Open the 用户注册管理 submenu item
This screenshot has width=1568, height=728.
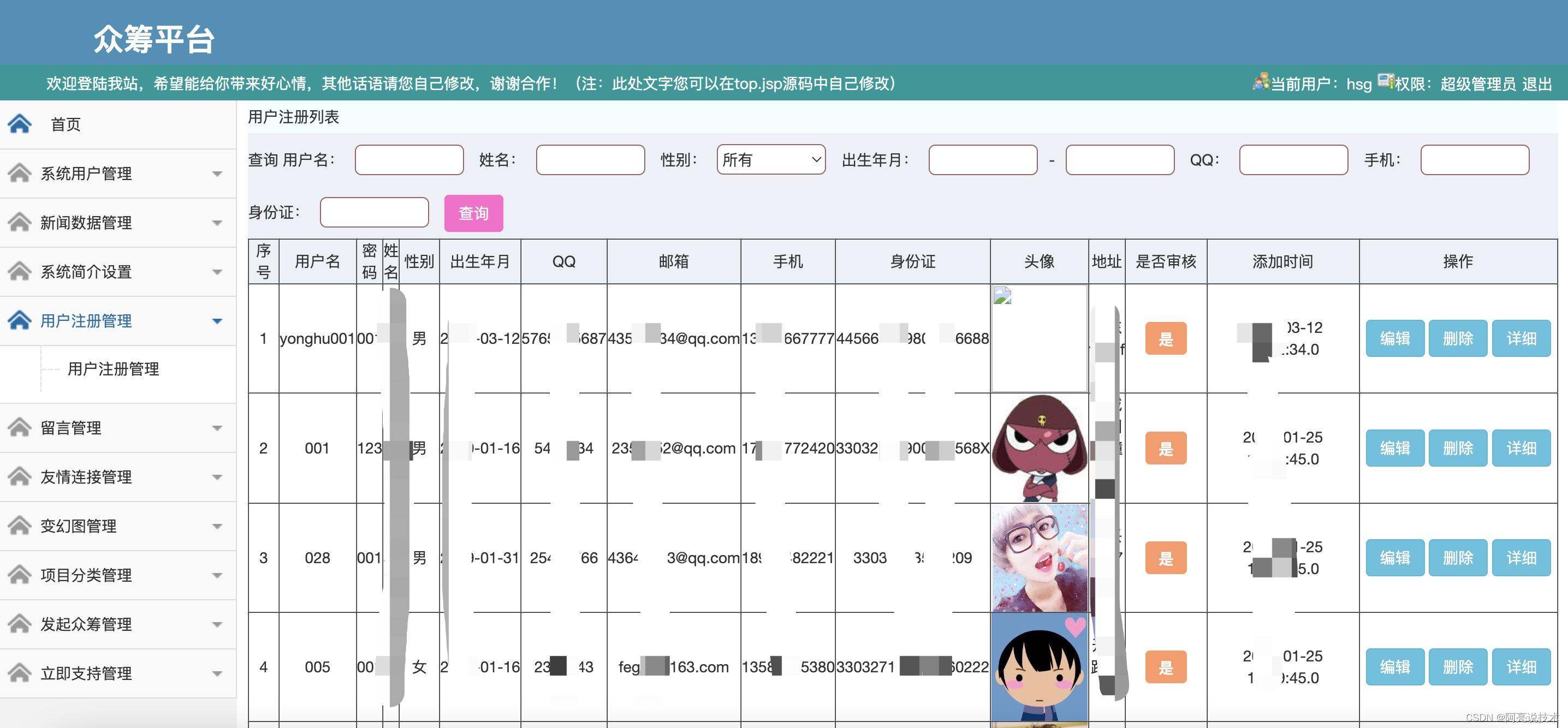click(113, 369)
